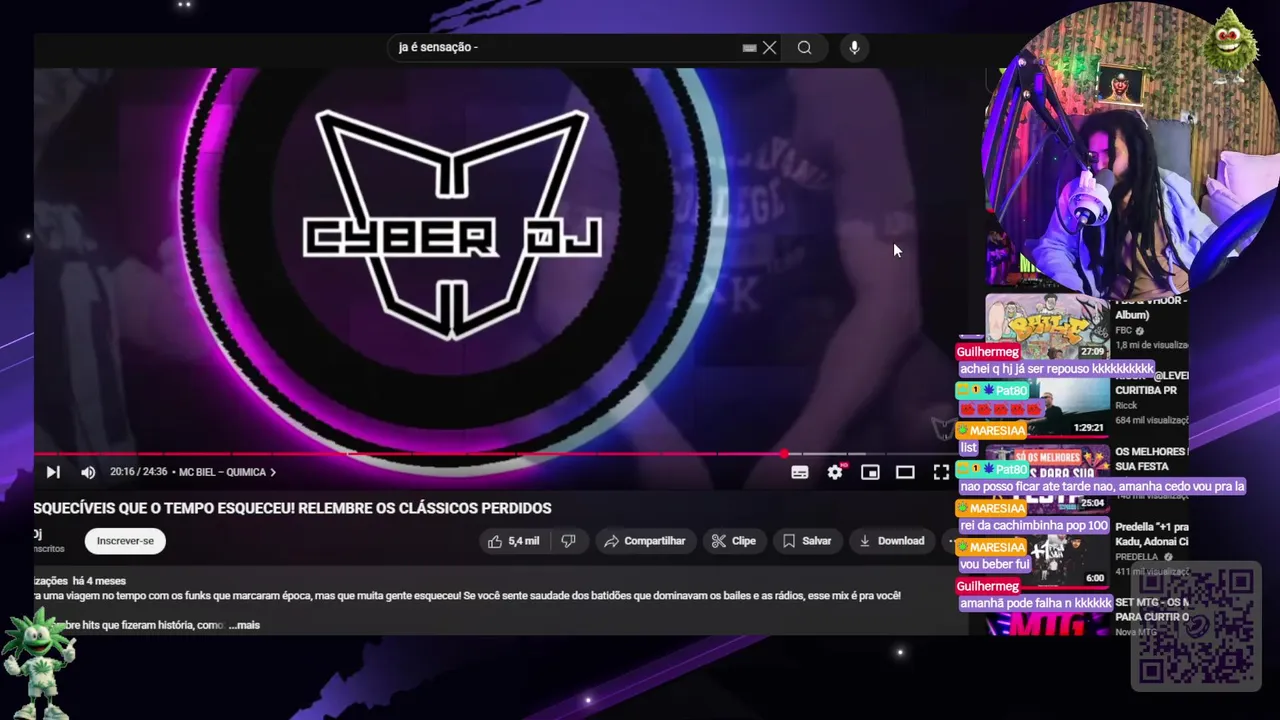Switch to miniplayer mode
The height and width of the screenshot is (720, 1280).
870,472
